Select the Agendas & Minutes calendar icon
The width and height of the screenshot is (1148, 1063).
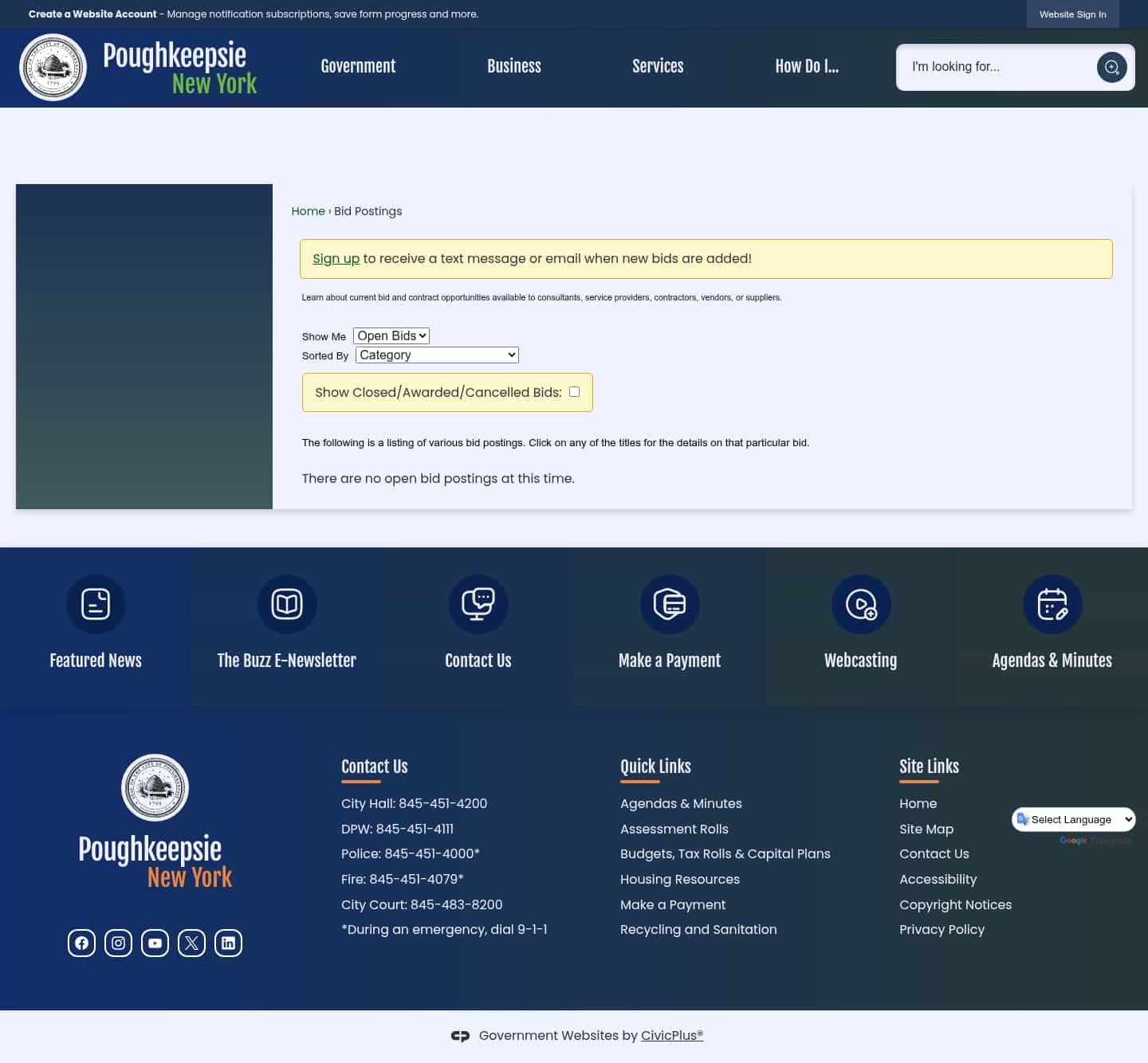tap(1052, 605)
